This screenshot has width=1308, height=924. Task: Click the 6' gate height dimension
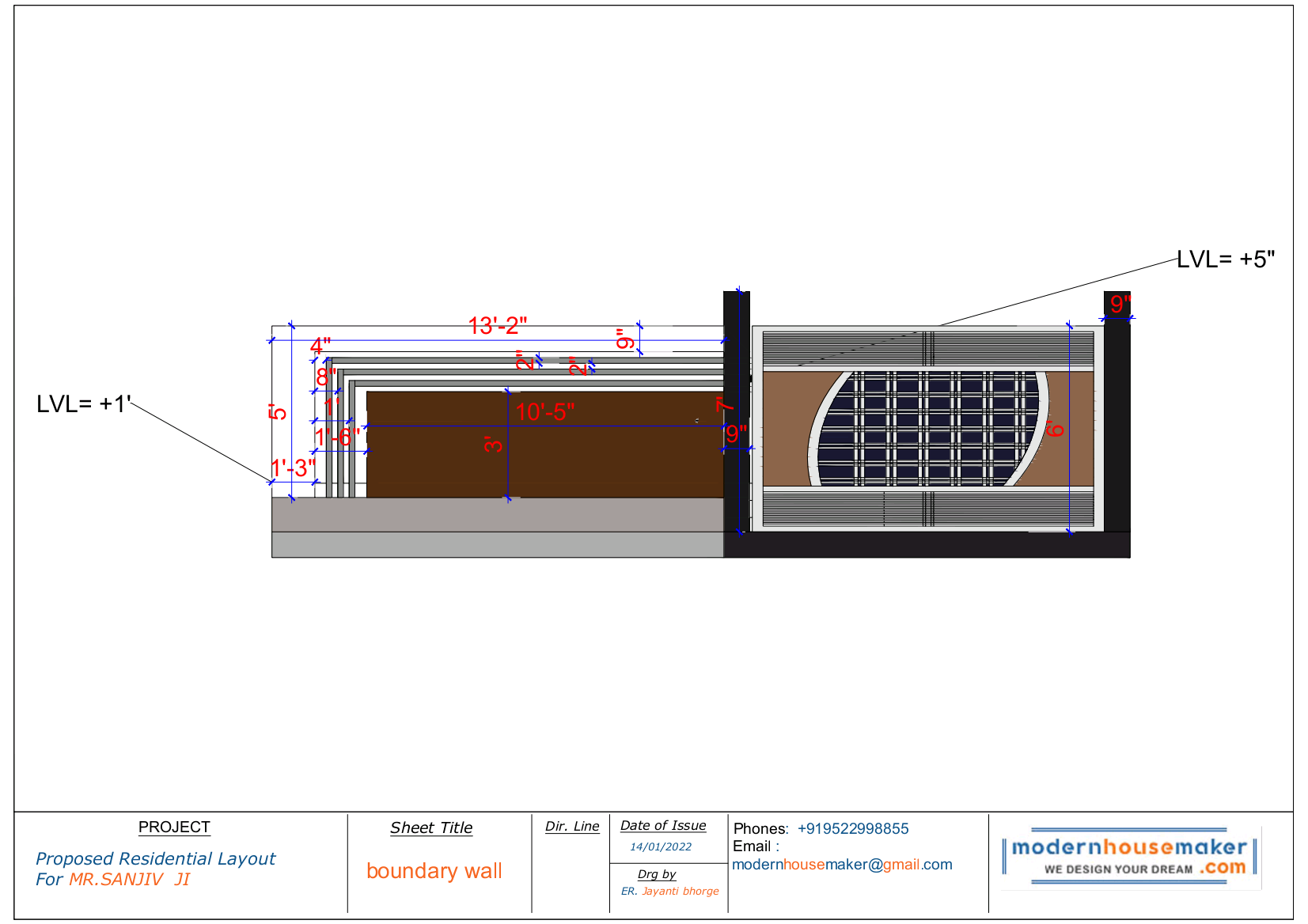coord(1056,430)
